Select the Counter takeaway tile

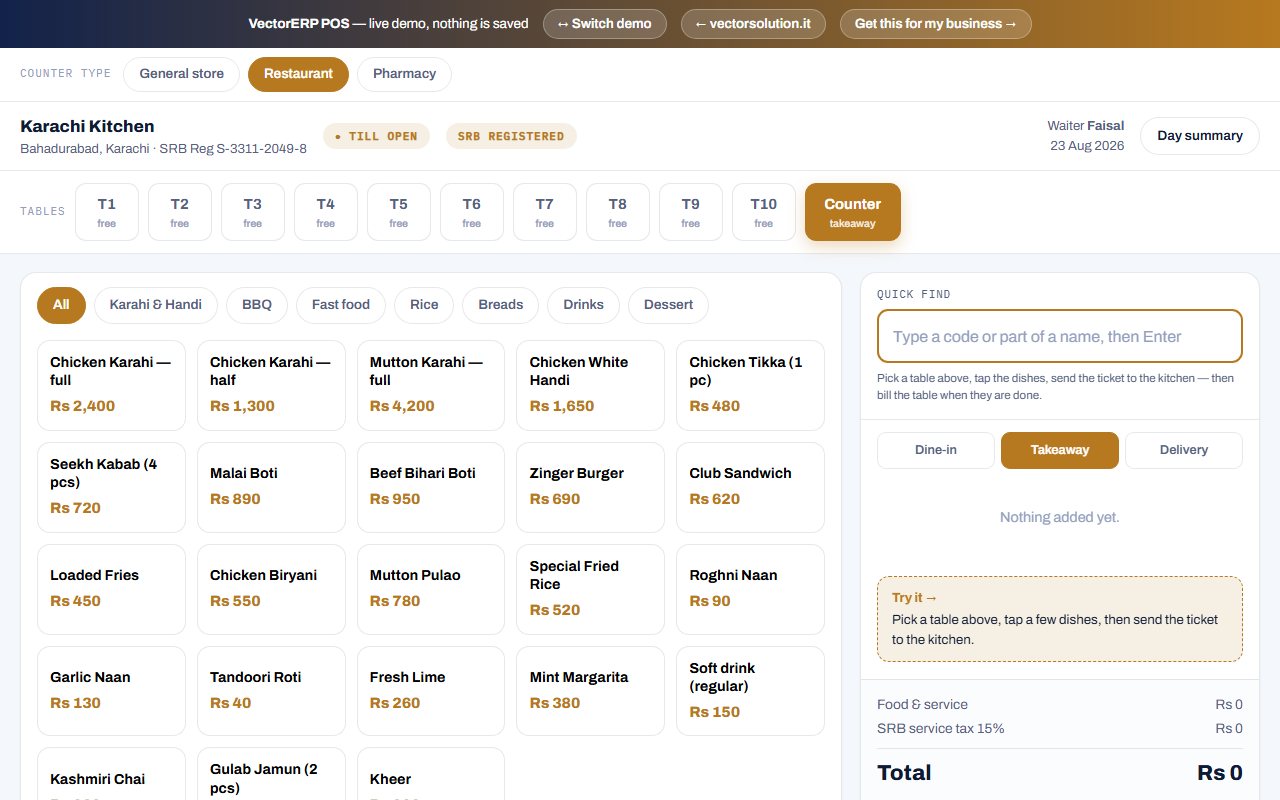click(853, 212)
